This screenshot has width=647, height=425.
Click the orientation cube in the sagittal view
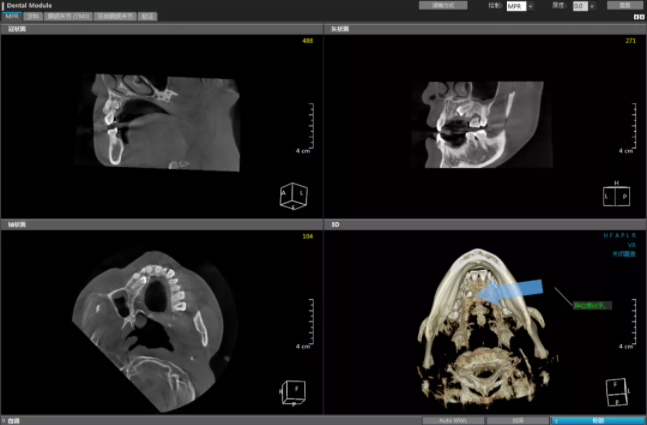616,195
